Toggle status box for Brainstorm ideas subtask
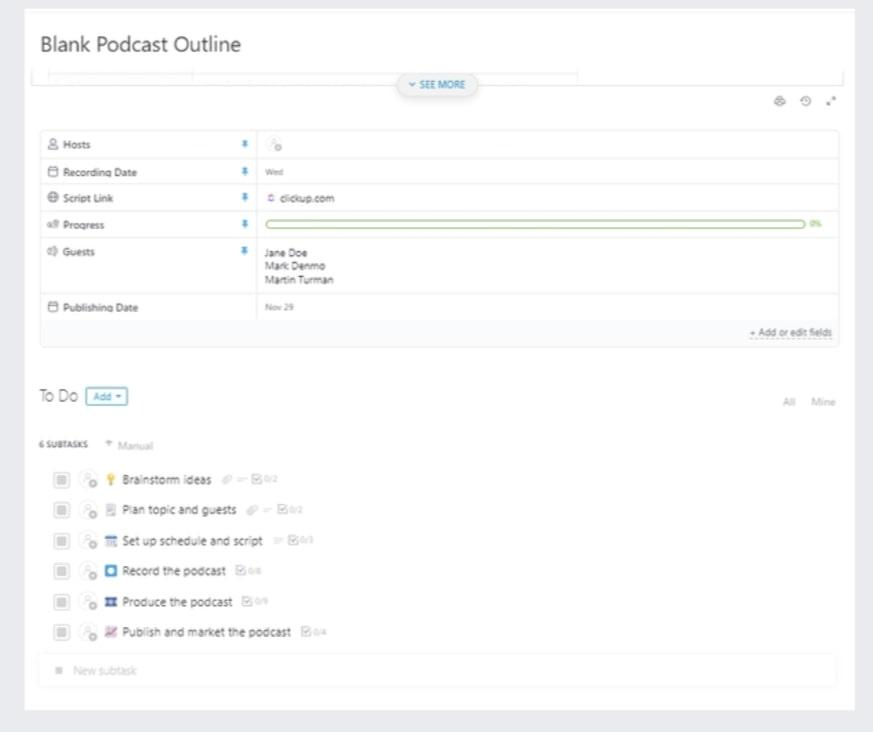The width and height of the screenshot is (873, 732). (x=61, y=480)
